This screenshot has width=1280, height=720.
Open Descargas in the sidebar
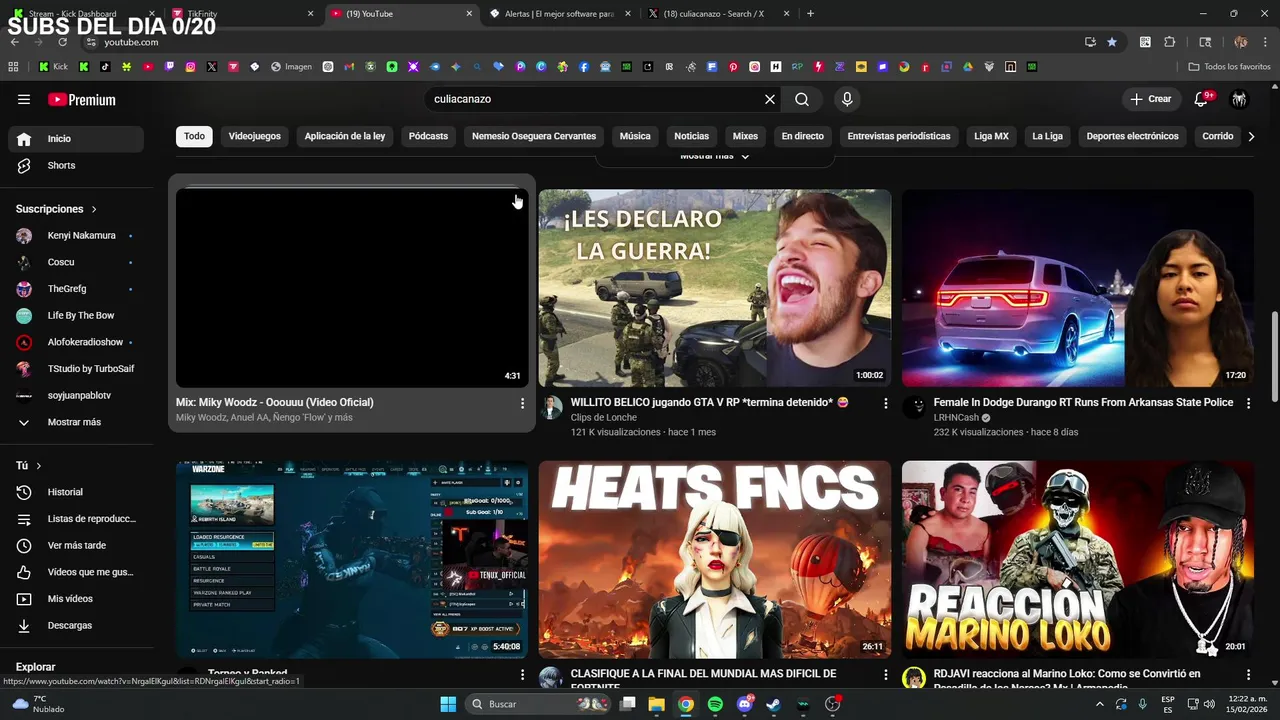[x=76, y=625]
